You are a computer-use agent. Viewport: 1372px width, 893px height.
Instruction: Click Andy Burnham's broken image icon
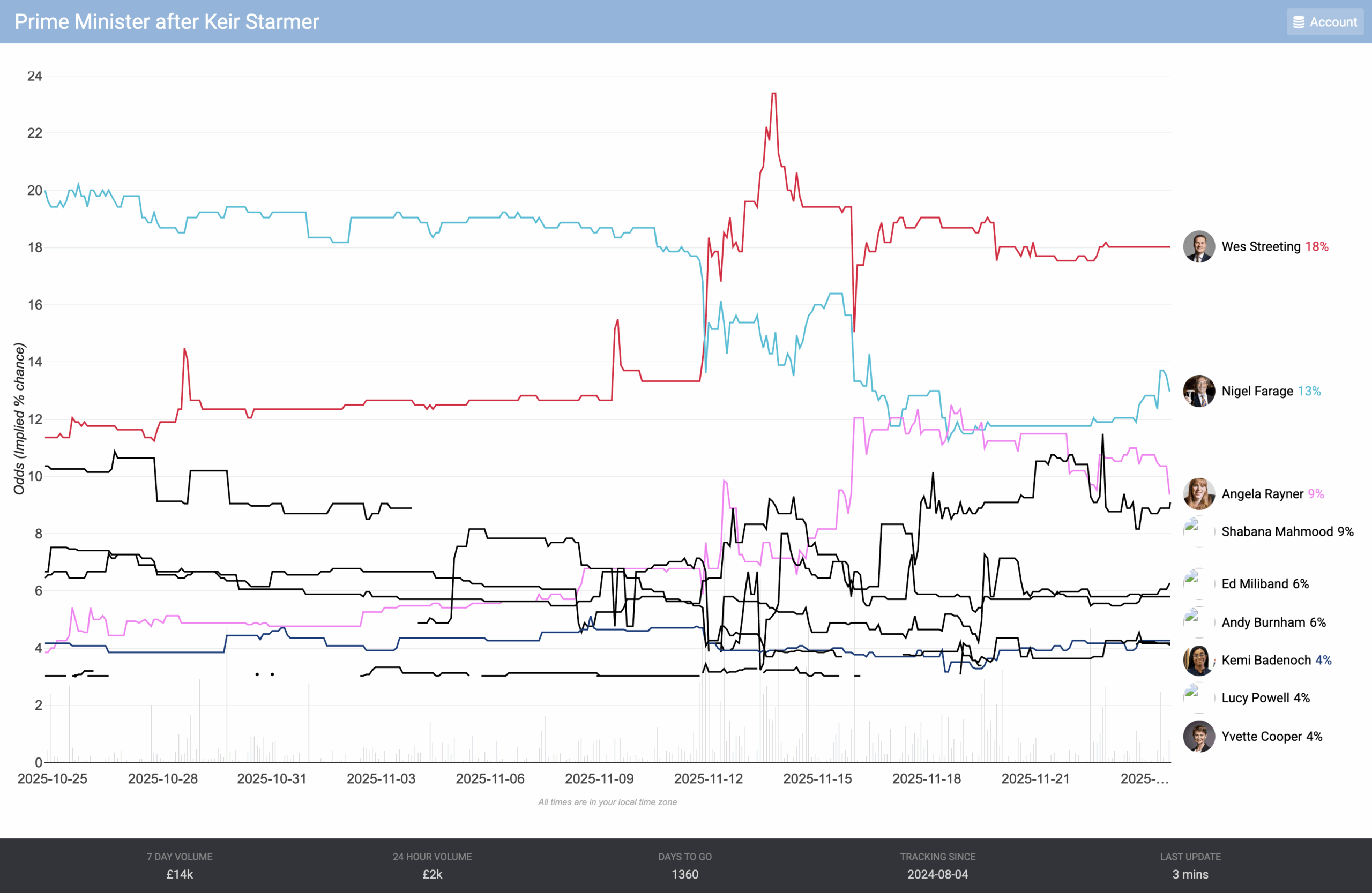click(x=1191, y=617)
